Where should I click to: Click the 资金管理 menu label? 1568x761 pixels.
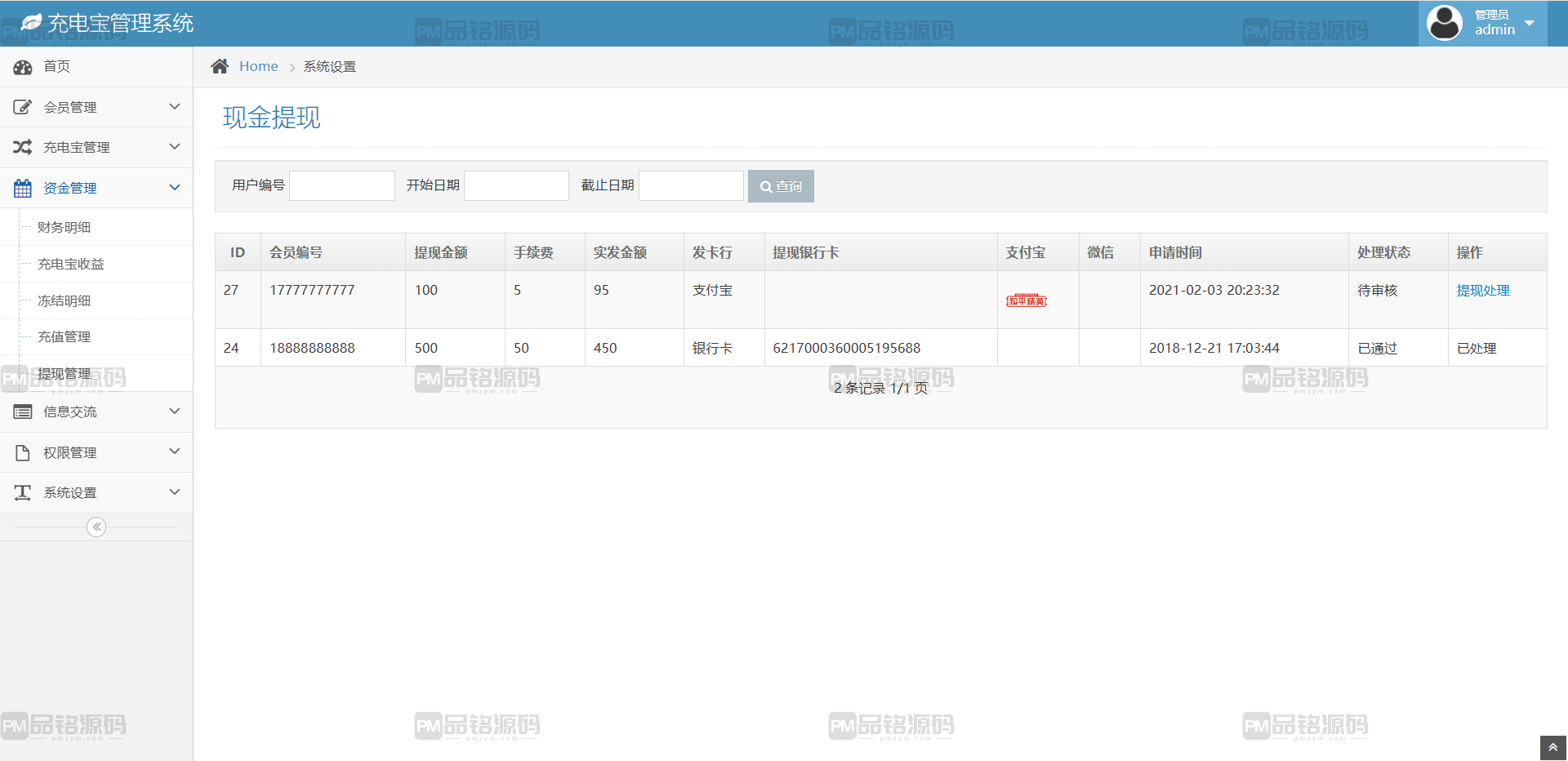click(x=70, y=188)
